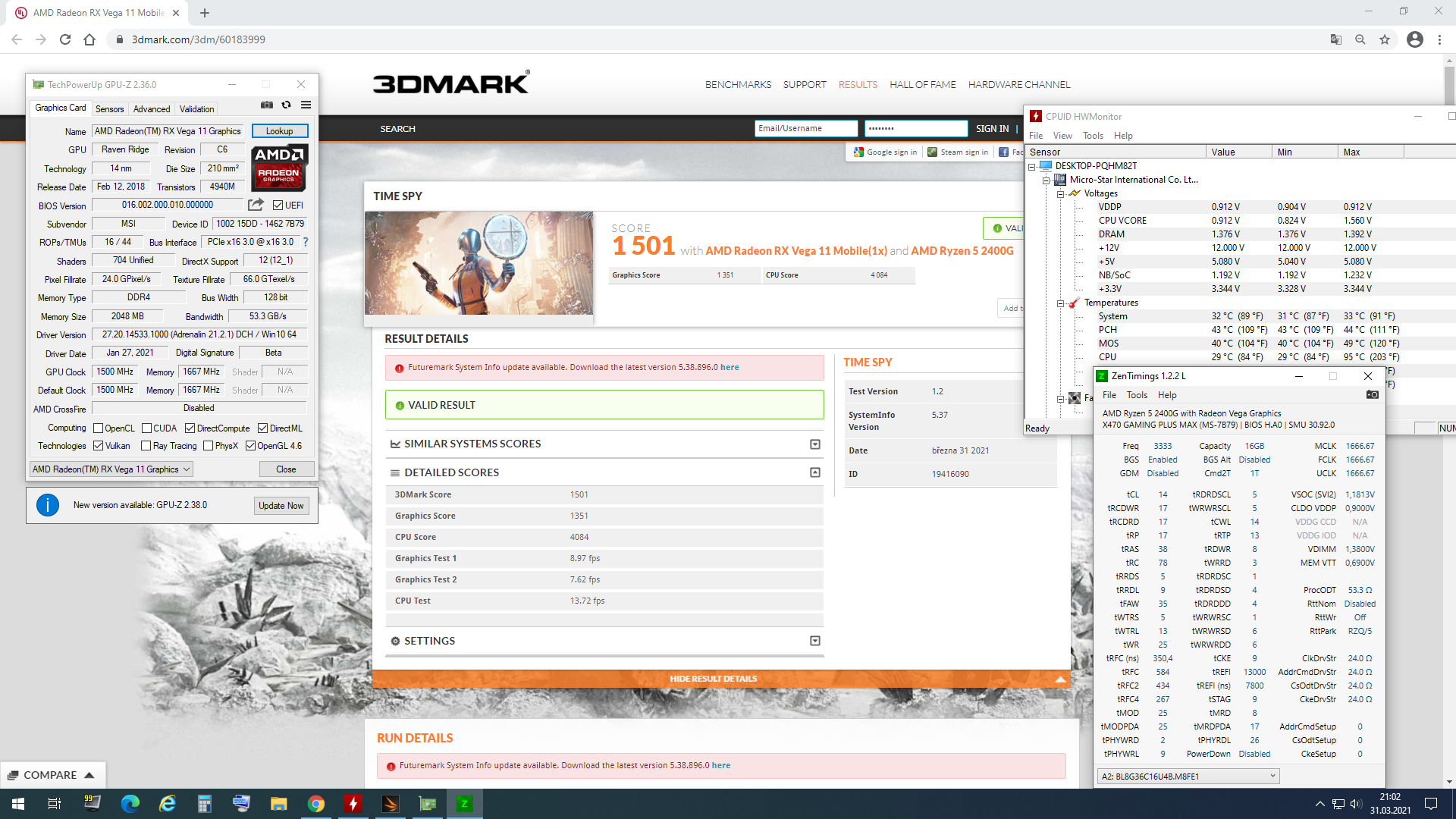Click GPU-Z screenshot camera icon
This screenshot has width=1456, height=819.
pyautogui.click(x=267, y=105)
